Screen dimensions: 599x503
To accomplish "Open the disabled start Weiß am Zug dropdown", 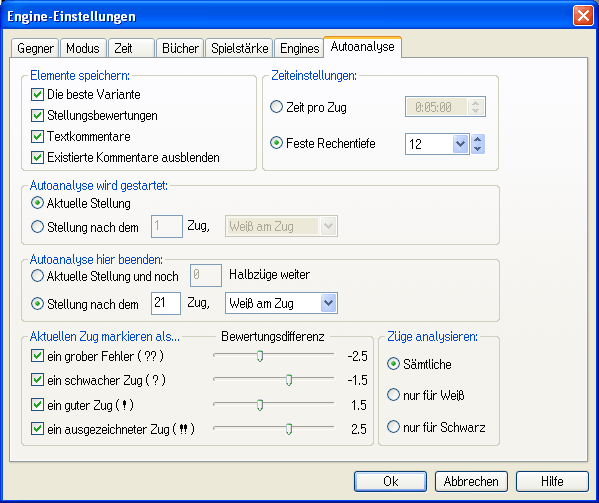I will (329, 226).
